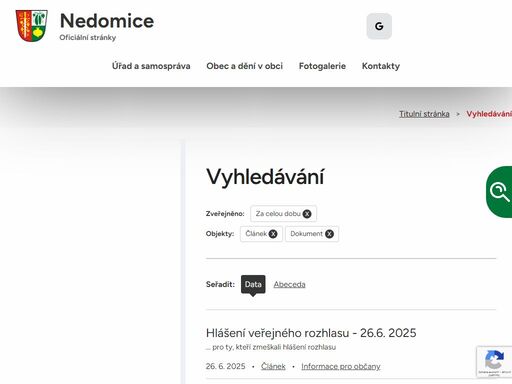512x384 pixels.
Task: Remove the 'Článek' object filter
Action: pos(273,234)
